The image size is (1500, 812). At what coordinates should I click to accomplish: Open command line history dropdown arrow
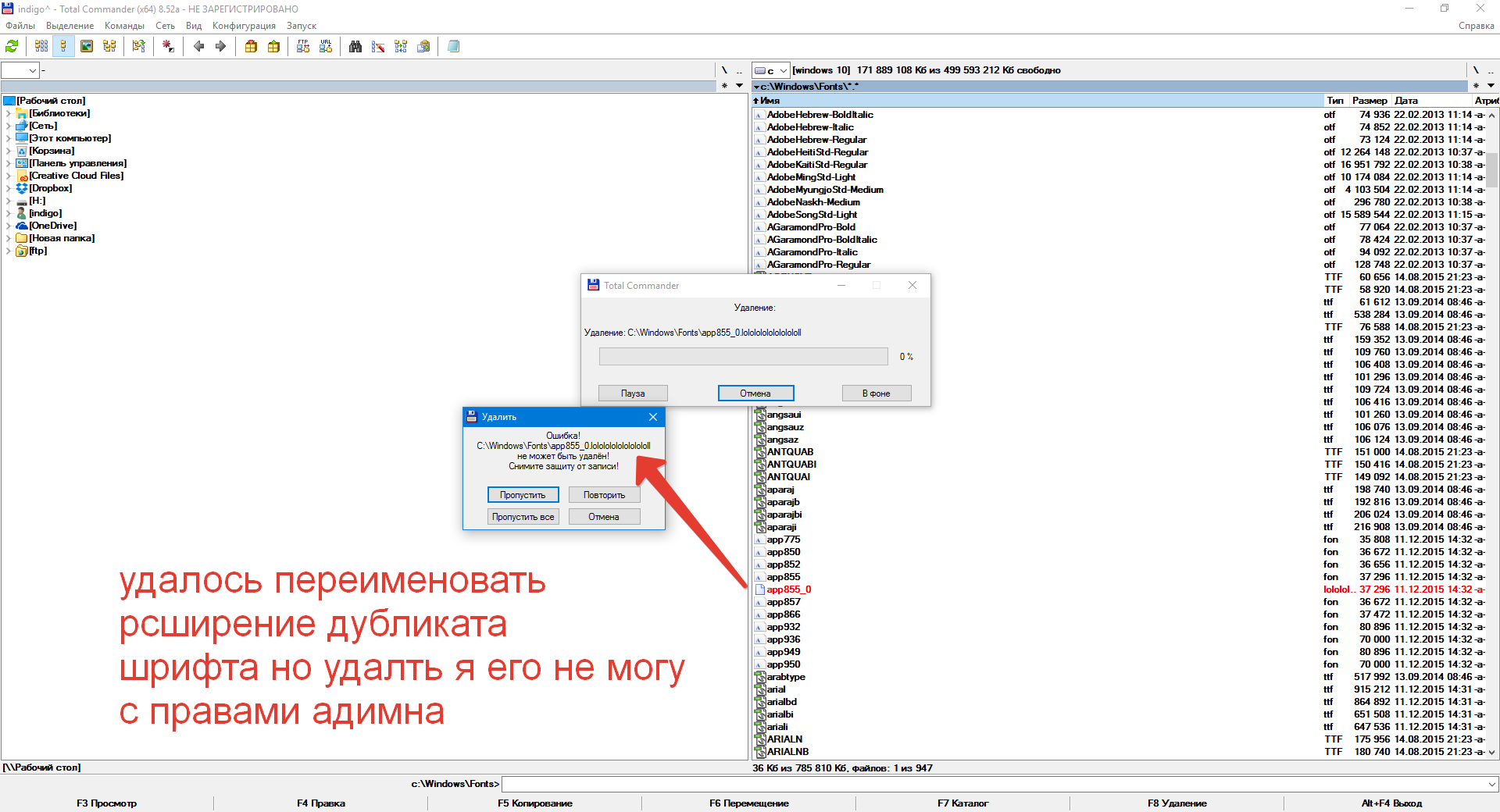[x=1491, y=784]
